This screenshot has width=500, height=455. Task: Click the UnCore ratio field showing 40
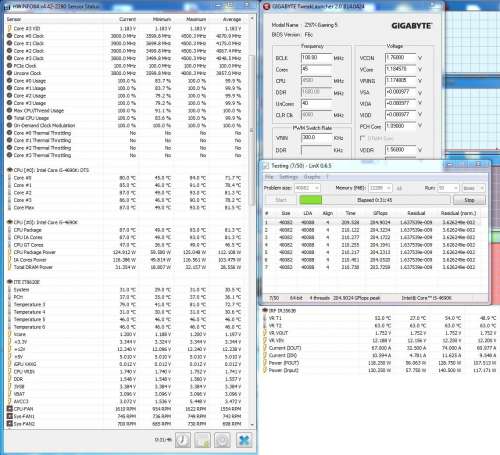point(316,104)
